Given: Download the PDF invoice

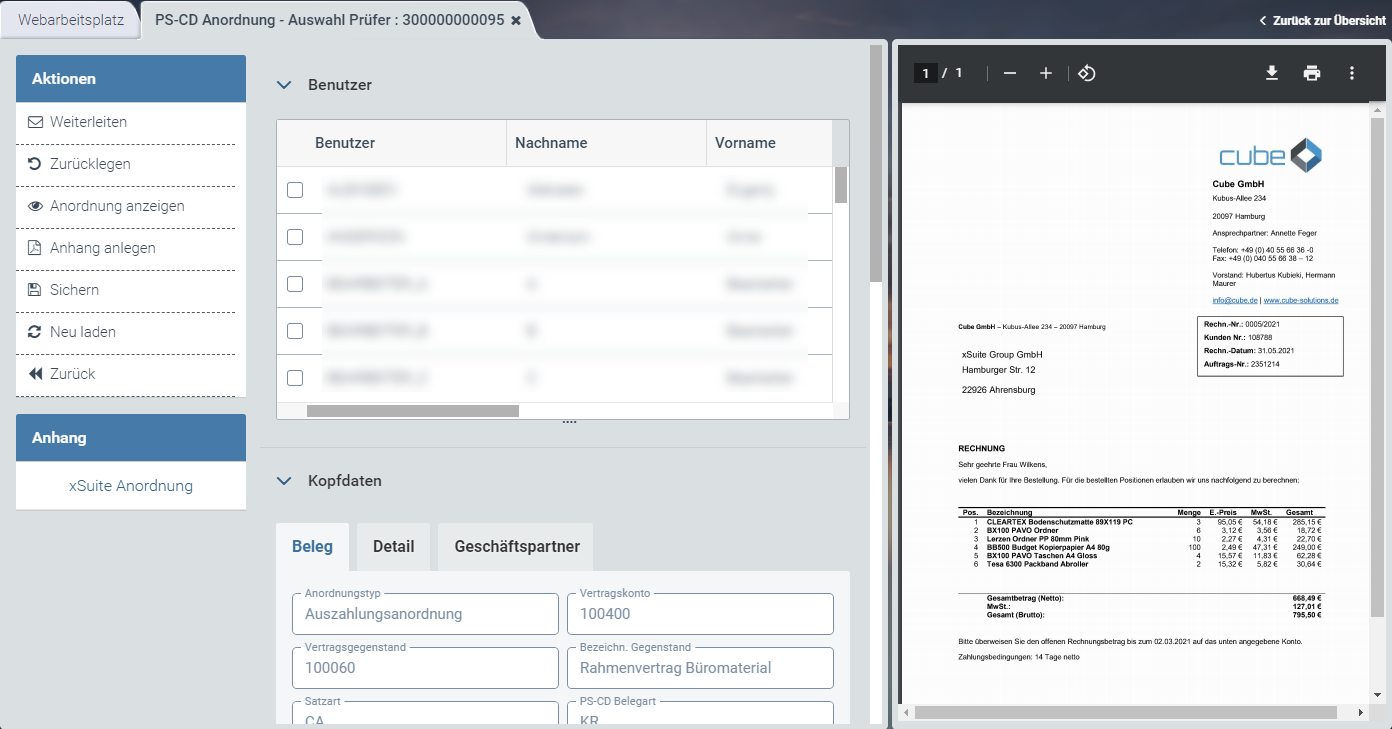Looking at the screenshot, I should (1272, 73).
